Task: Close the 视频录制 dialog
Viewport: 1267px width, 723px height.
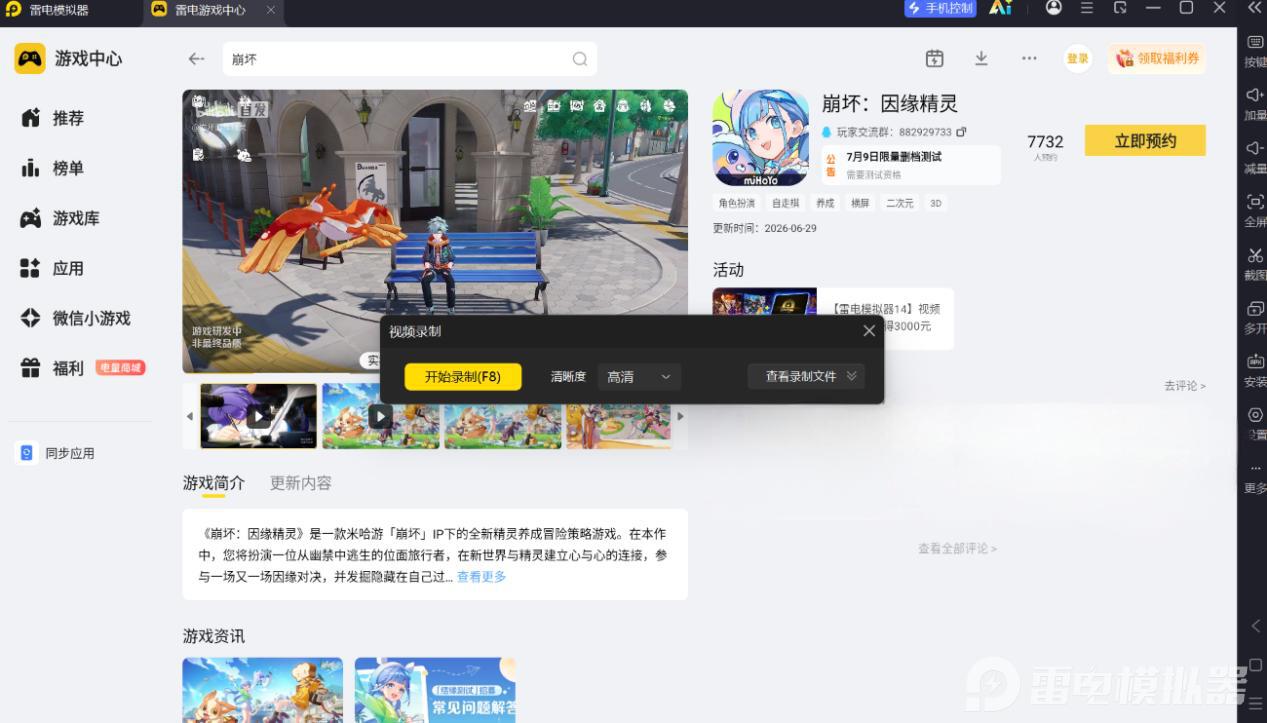Action: pos(869,331)
